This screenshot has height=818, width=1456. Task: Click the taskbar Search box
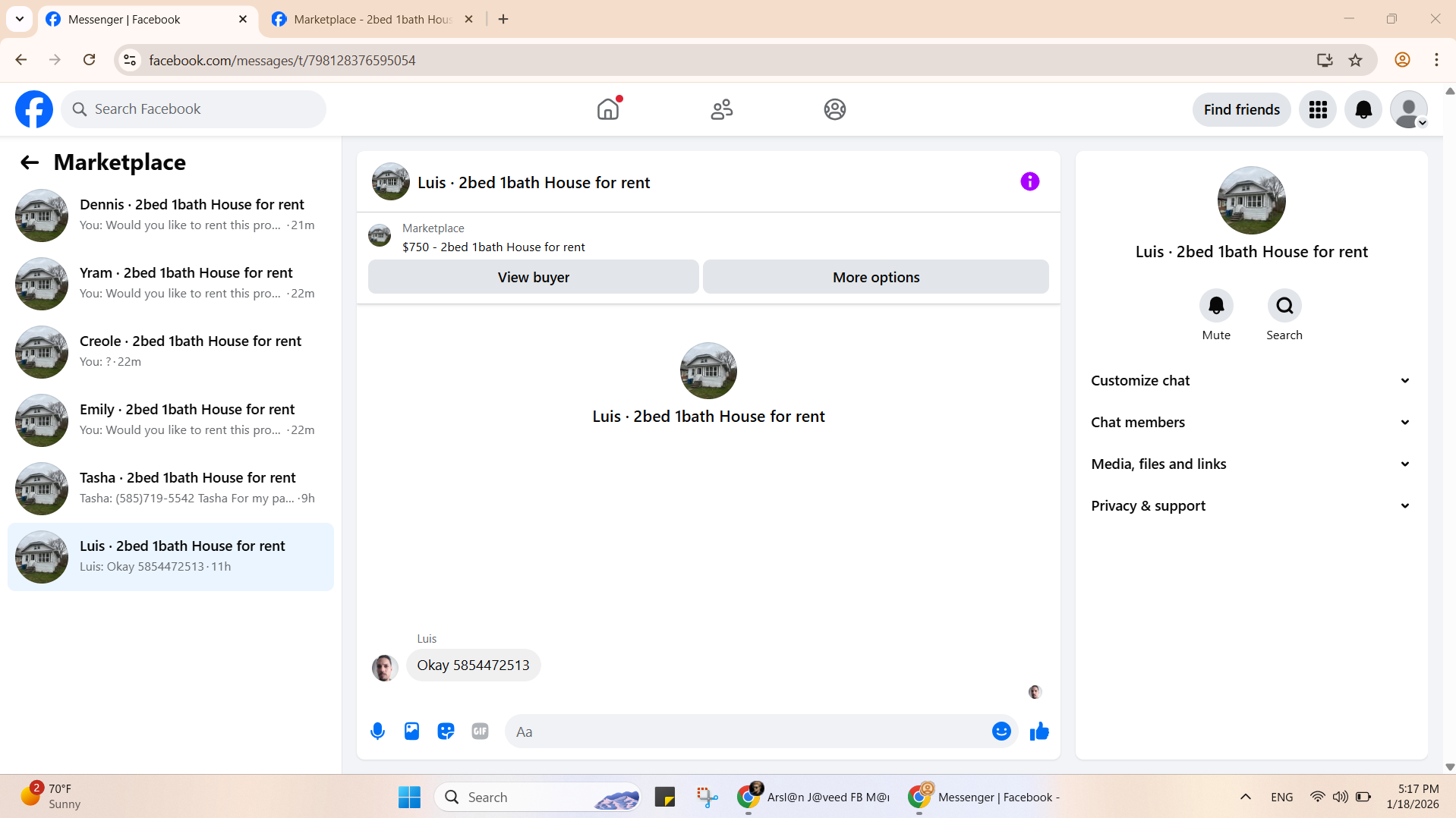pos(537,797)
